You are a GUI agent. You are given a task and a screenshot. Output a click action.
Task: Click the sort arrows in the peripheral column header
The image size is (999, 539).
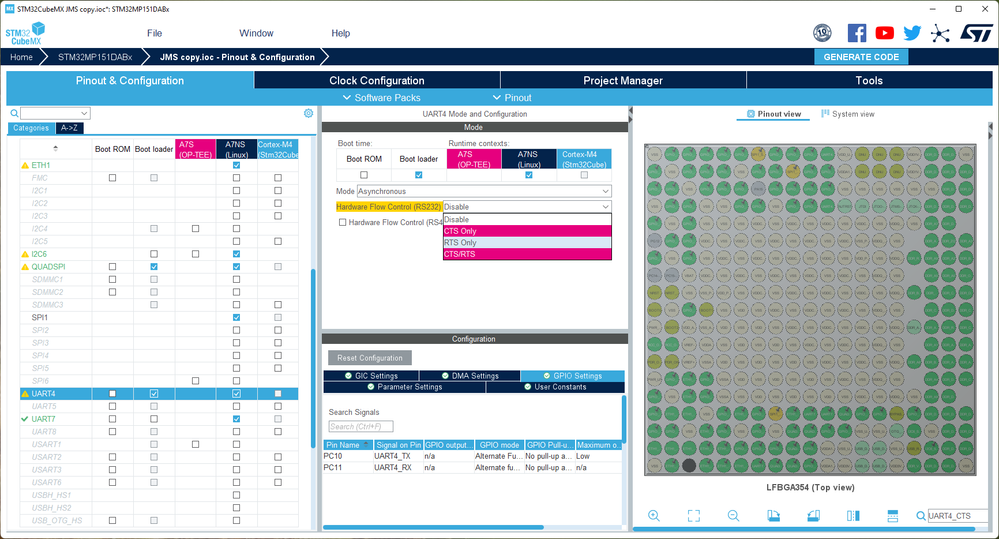pos(55,148)
